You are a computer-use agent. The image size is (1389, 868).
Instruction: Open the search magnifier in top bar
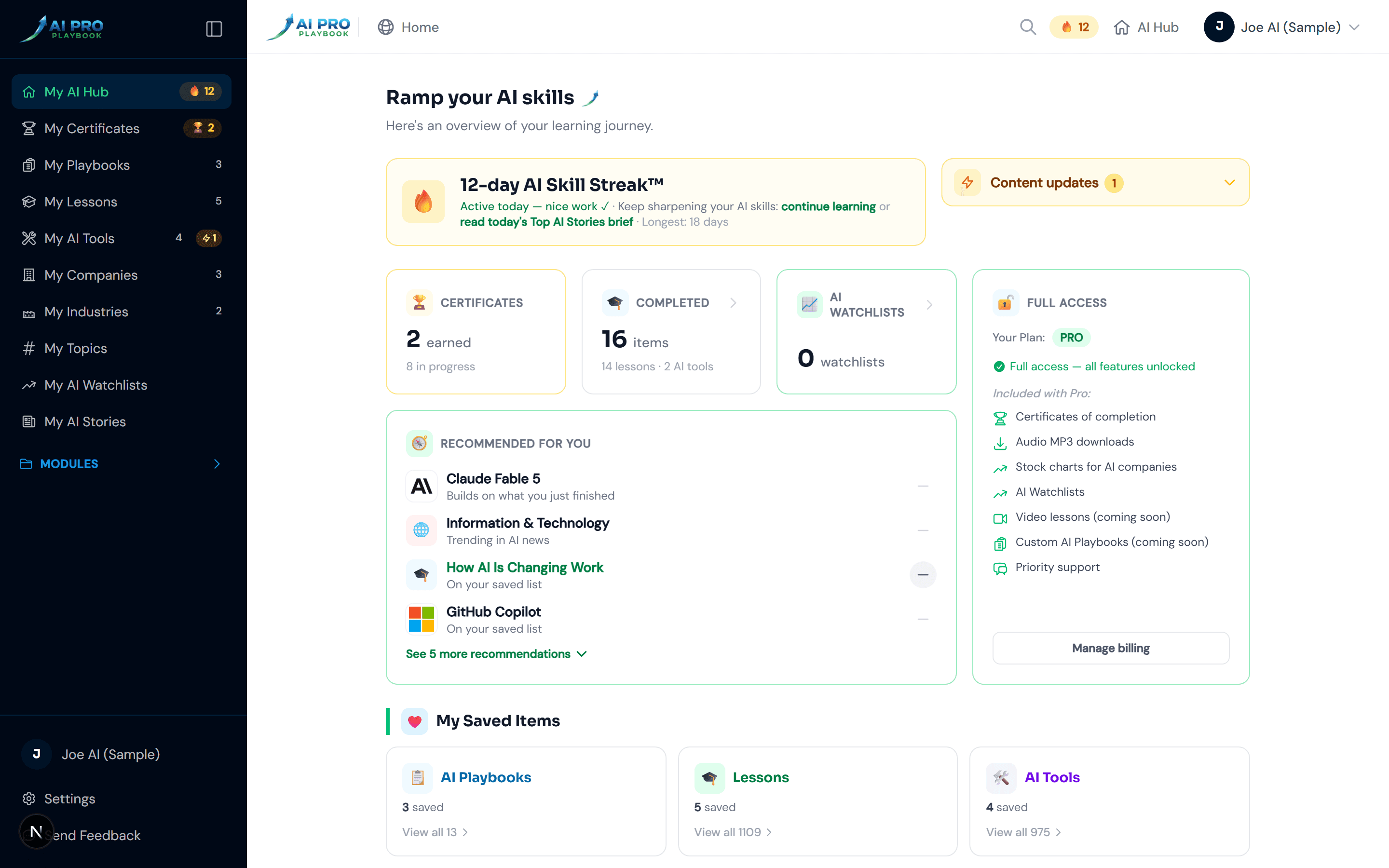pyautogui.click(x=1027, y=27)
